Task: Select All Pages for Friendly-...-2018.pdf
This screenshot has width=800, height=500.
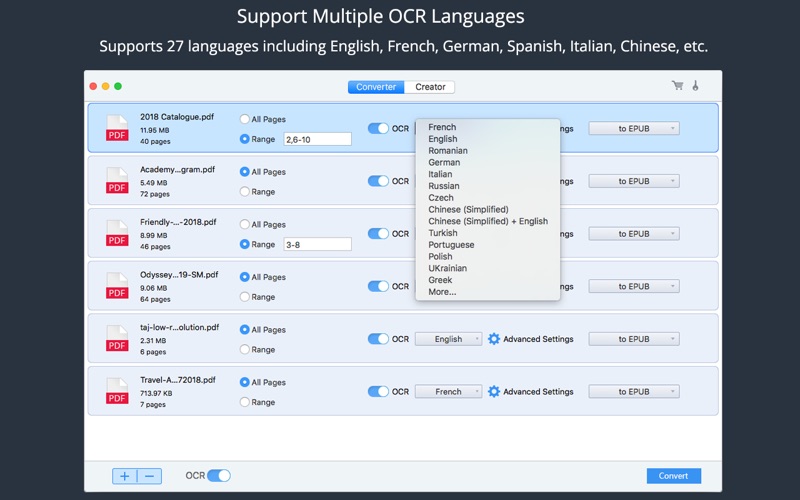Action: 245,225
